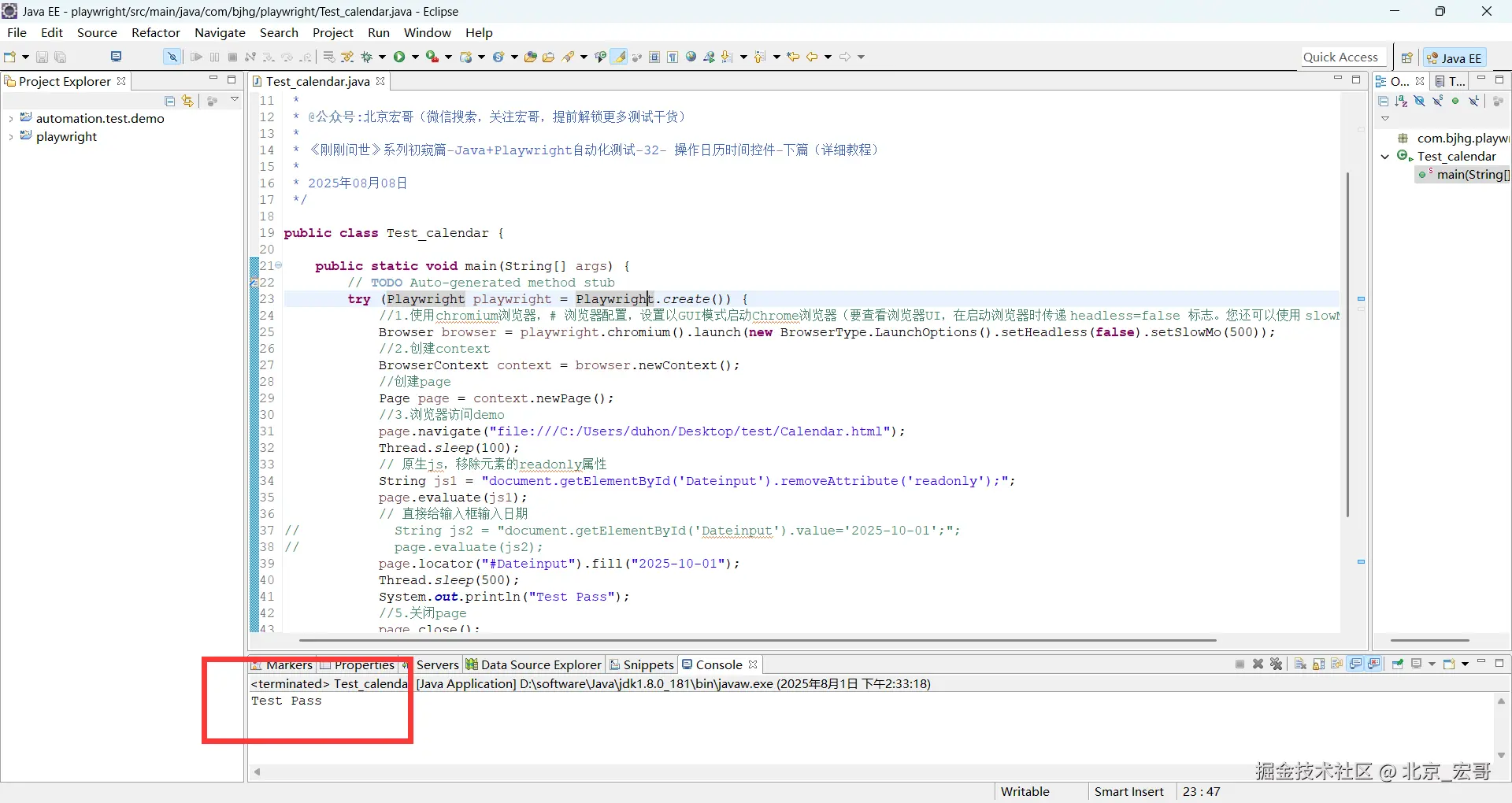Image resolution: width=1512 pixels, height=803 pixels.
Task: Click the green Run button icon
Action: 400,57
